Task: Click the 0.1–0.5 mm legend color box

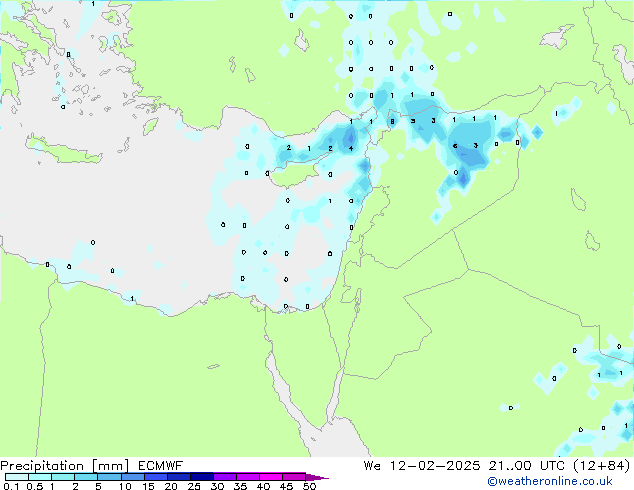Action: tap(17, 477)
